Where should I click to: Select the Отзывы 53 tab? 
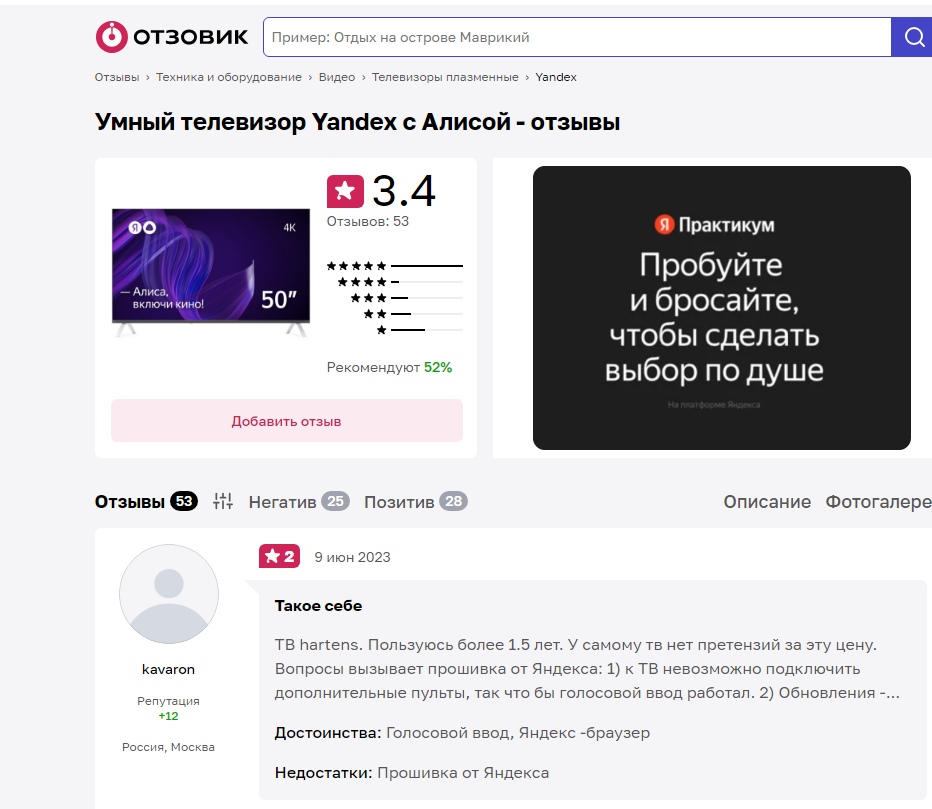click(146, 502)
